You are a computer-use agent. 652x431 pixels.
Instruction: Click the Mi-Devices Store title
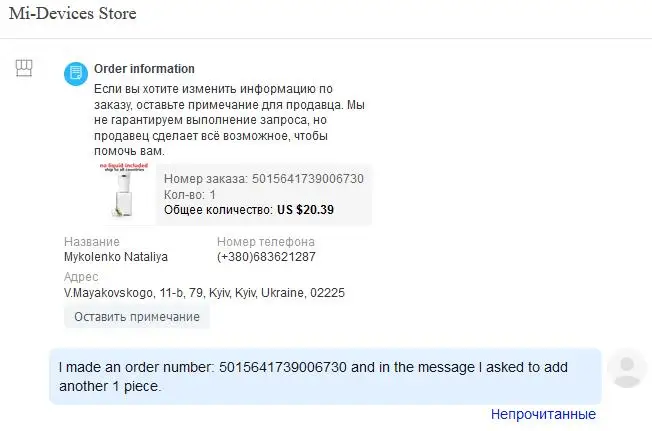click(72, 15)
